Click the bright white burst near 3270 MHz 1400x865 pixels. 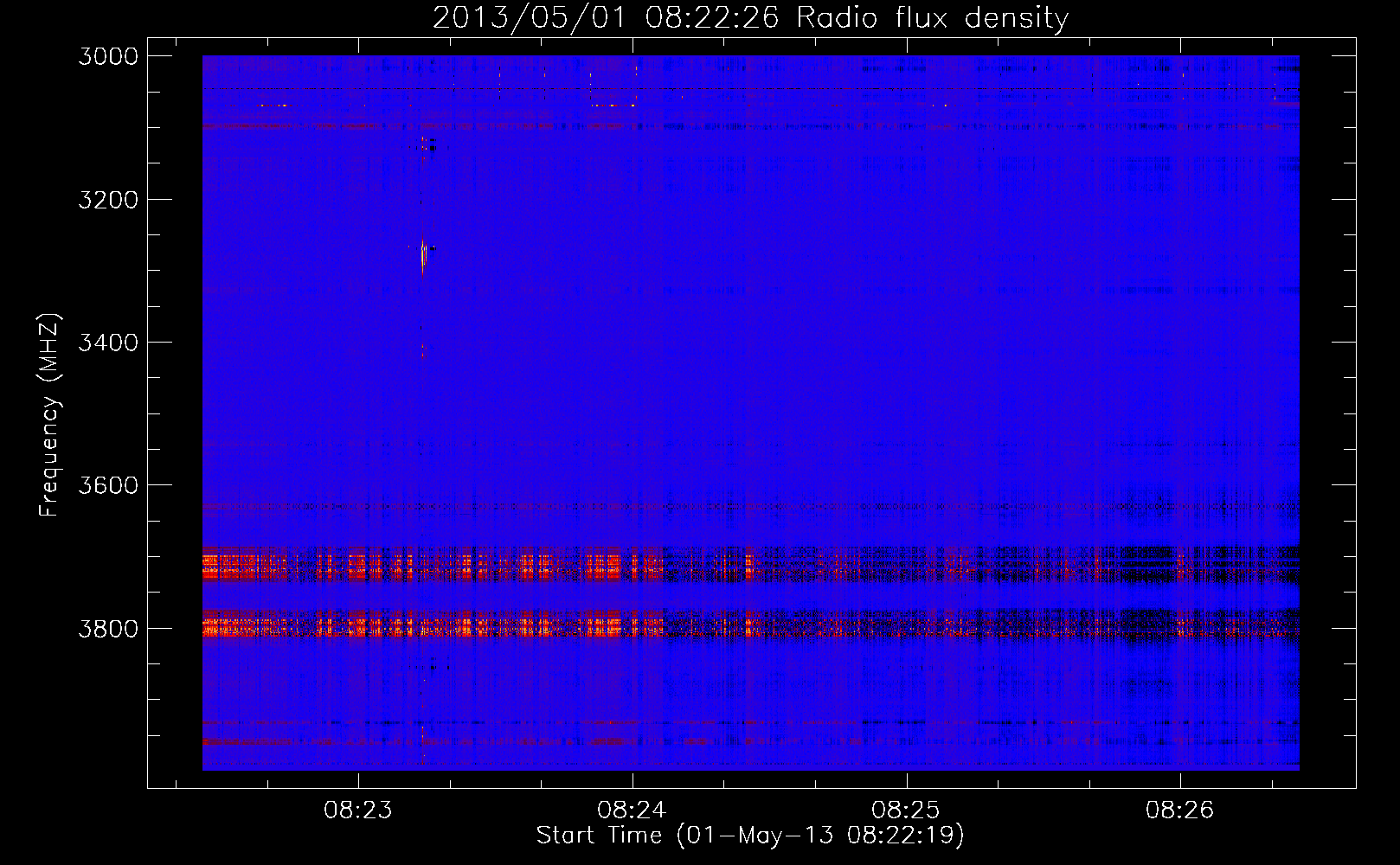point(423,255)
